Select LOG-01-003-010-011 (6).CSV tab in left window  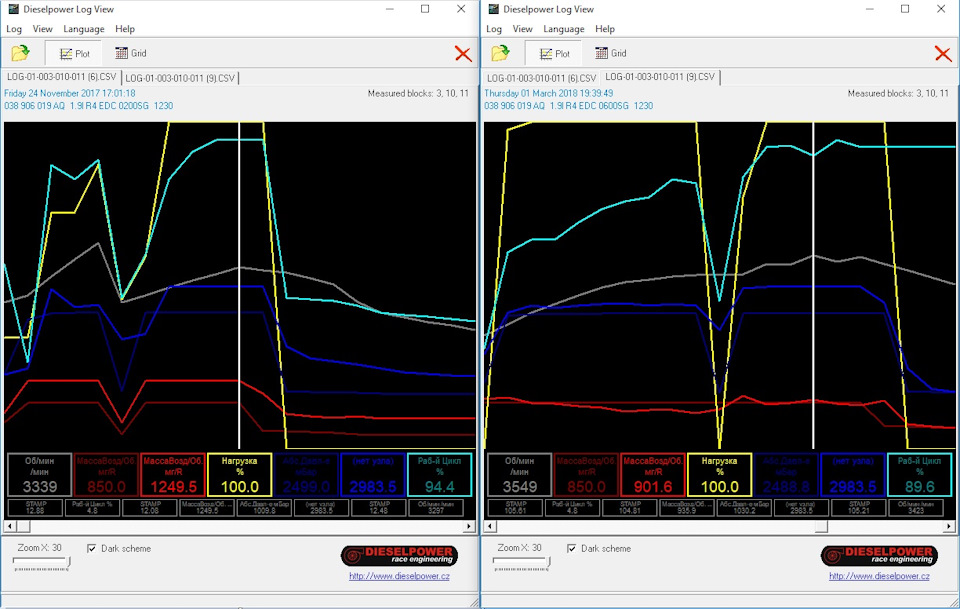(61, 77)
